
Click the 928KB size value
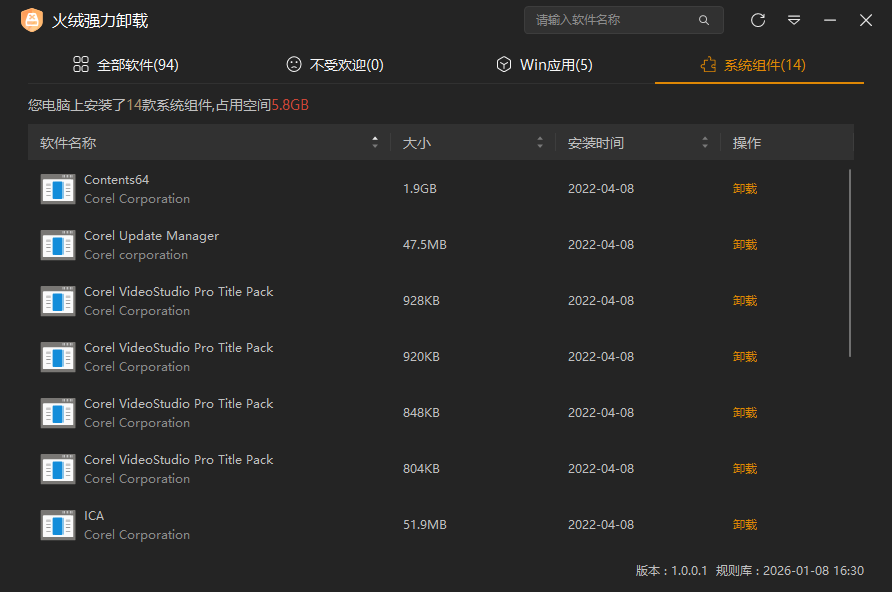click(x=422, y=301)
